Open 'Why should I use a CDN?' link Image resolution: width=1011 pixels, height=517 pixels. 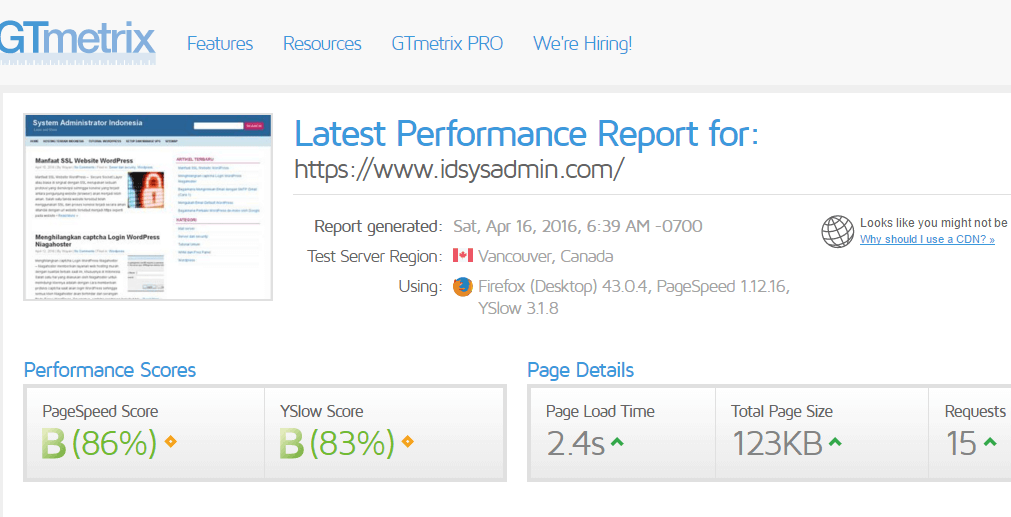click(x=927, y=240)
